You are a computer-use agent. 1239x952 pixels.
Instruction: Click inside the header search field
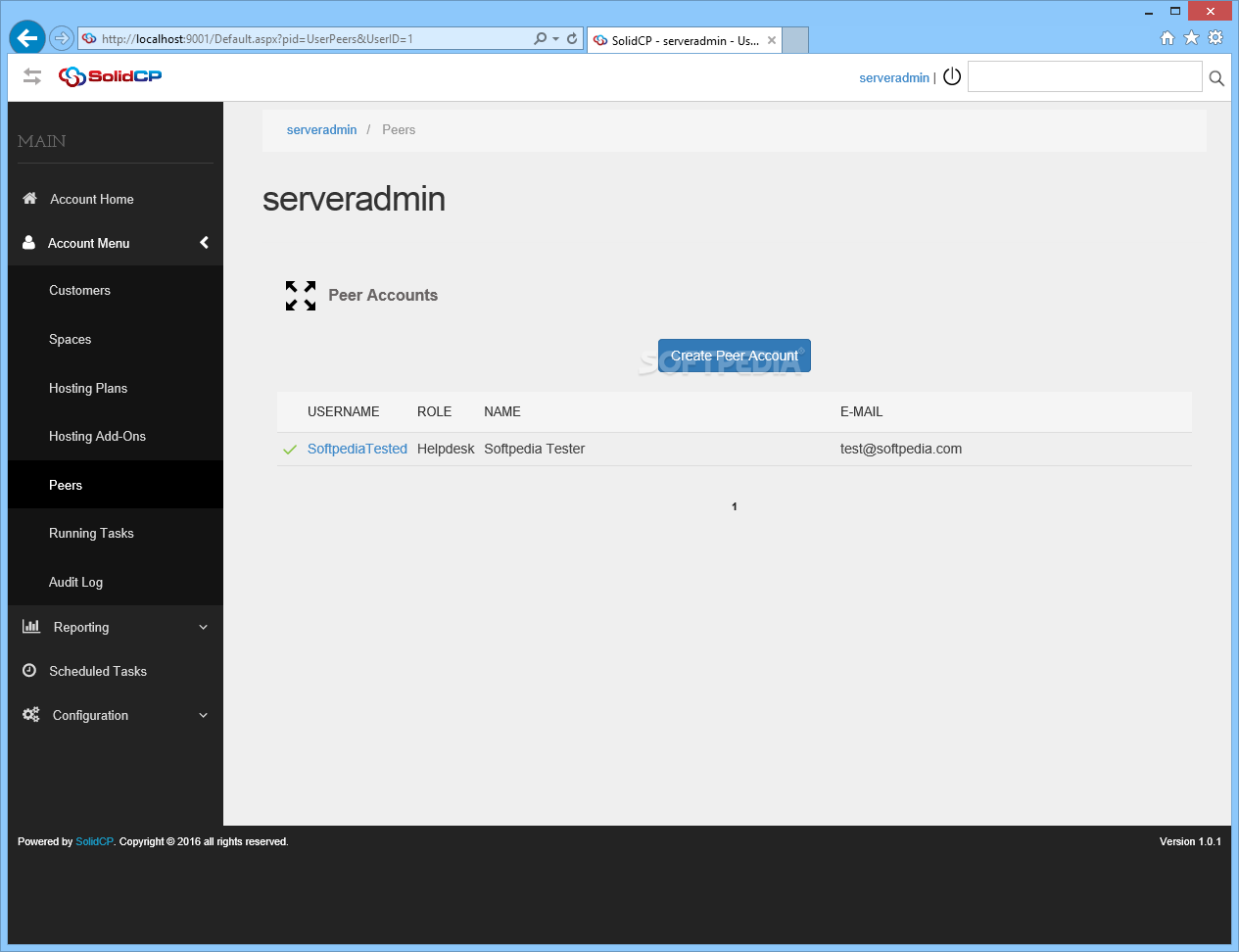[1084, 76]
